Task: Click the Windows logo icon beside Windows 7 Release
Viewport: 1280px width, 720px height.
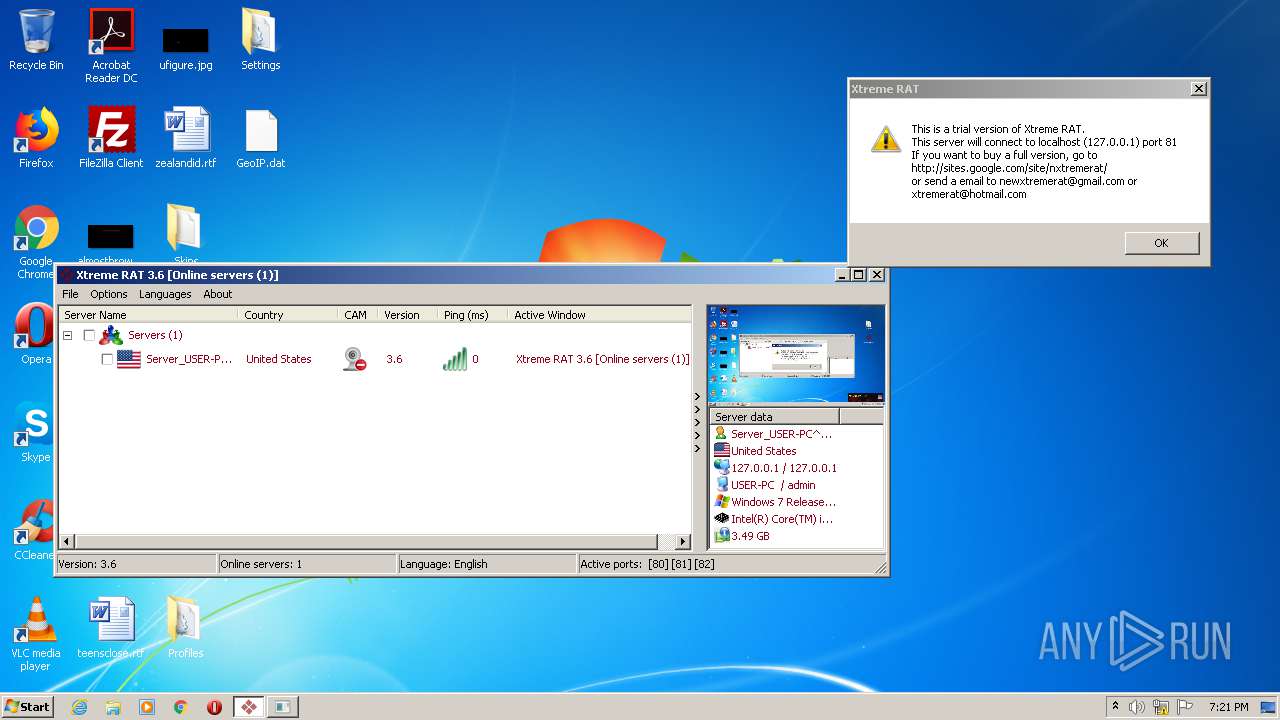Action: point(721,501)
